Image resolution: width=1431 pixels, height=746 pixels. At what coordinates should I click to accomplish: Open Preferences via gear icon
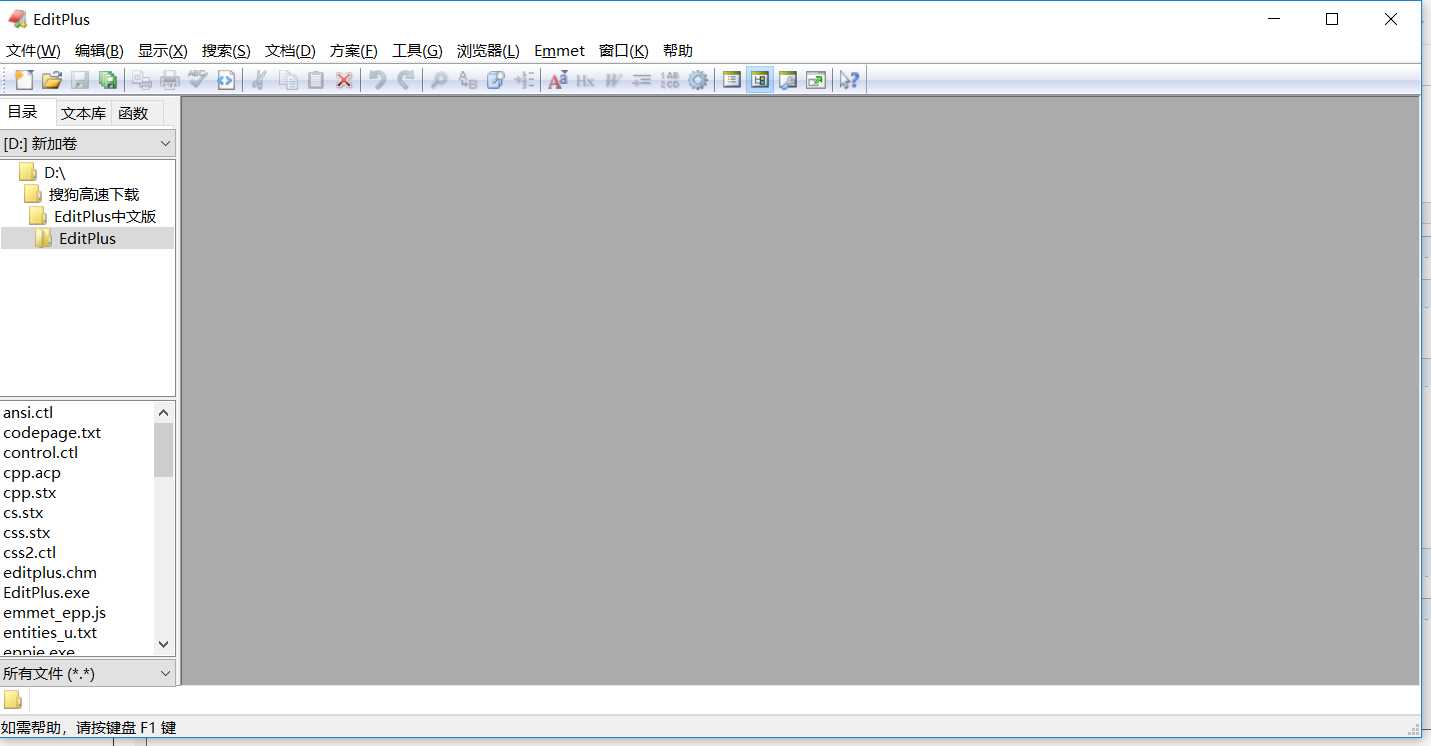pyautogui.click(x=698, y=80)
